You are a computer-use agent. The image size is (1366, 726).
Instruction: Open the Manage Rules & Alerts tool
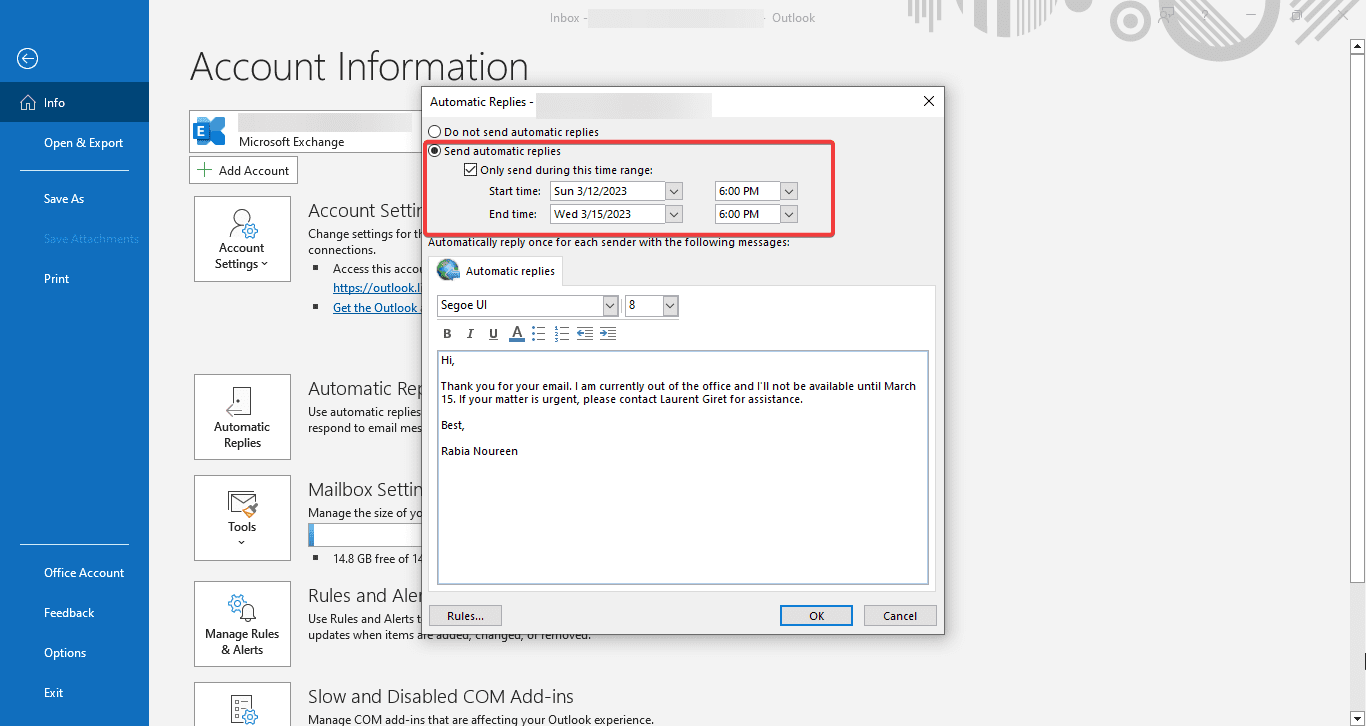(242, 624)
